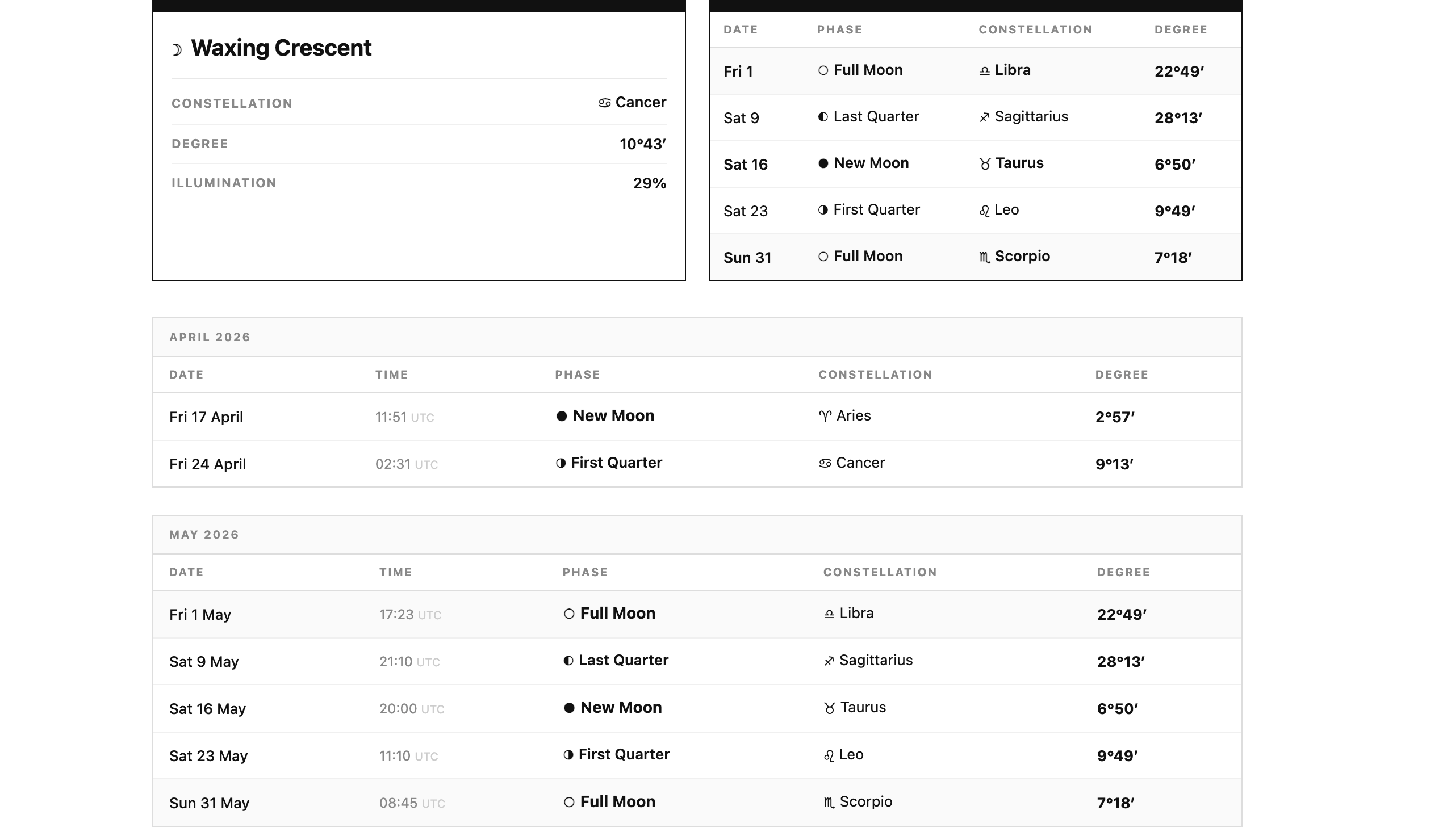Click the DEGREE column header in the summary table

pos(1182,30)
